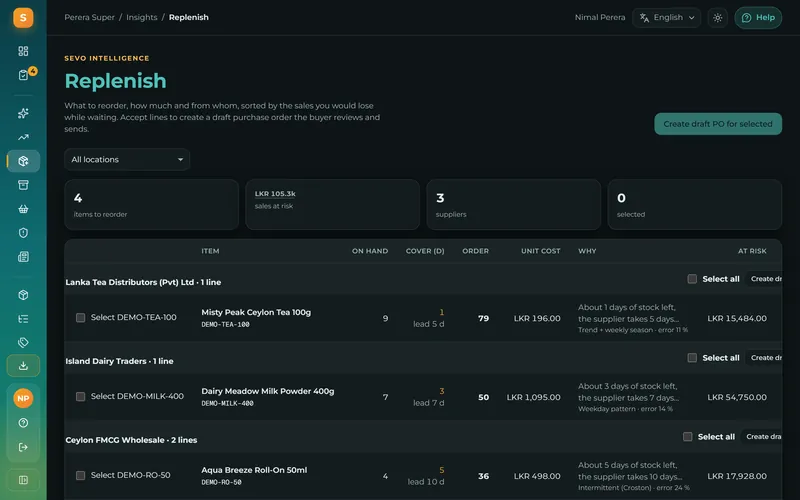The height and width of the screenshot is (500, 800).
Task: Go to Perera Super breadcrumb
Action: [x=89, y=17]
